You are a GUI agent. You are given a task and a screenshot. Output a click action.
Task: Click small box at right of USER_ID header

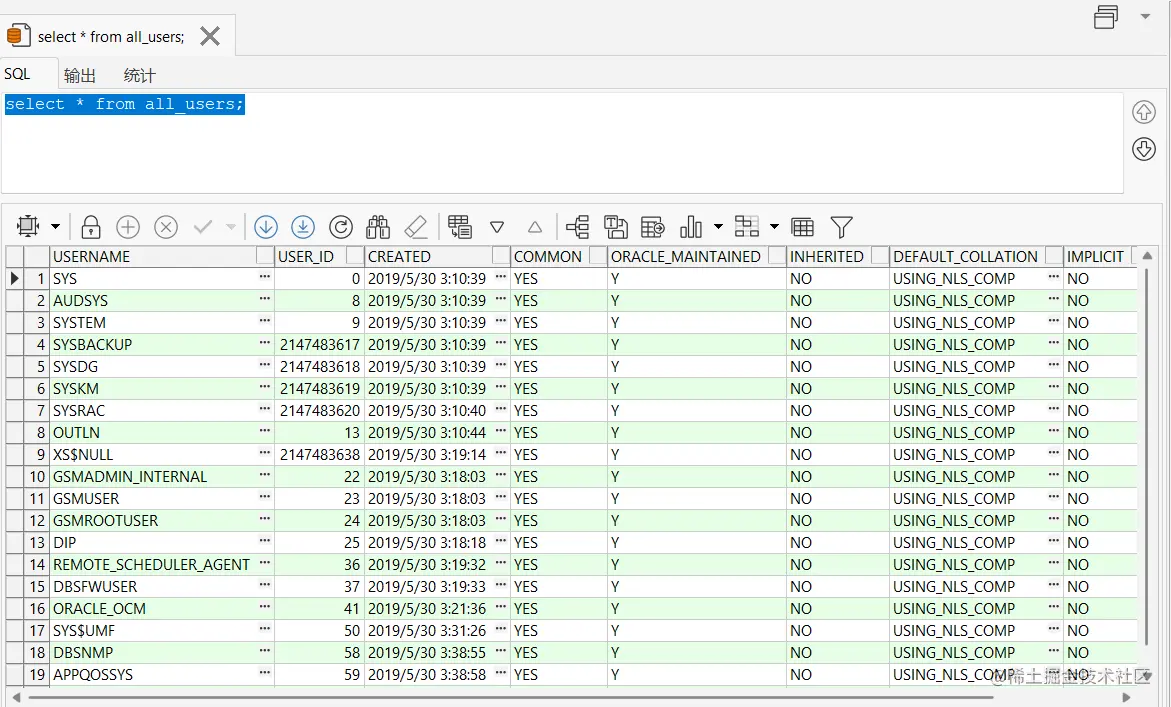[x=355, y=255]
